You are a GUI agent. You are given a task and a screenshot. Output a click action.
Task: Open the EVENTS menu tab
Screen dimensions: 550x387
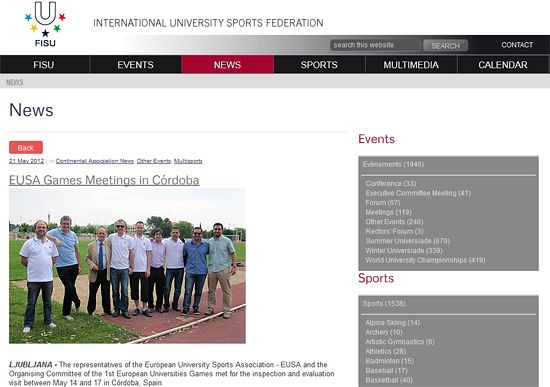(135, 65)
